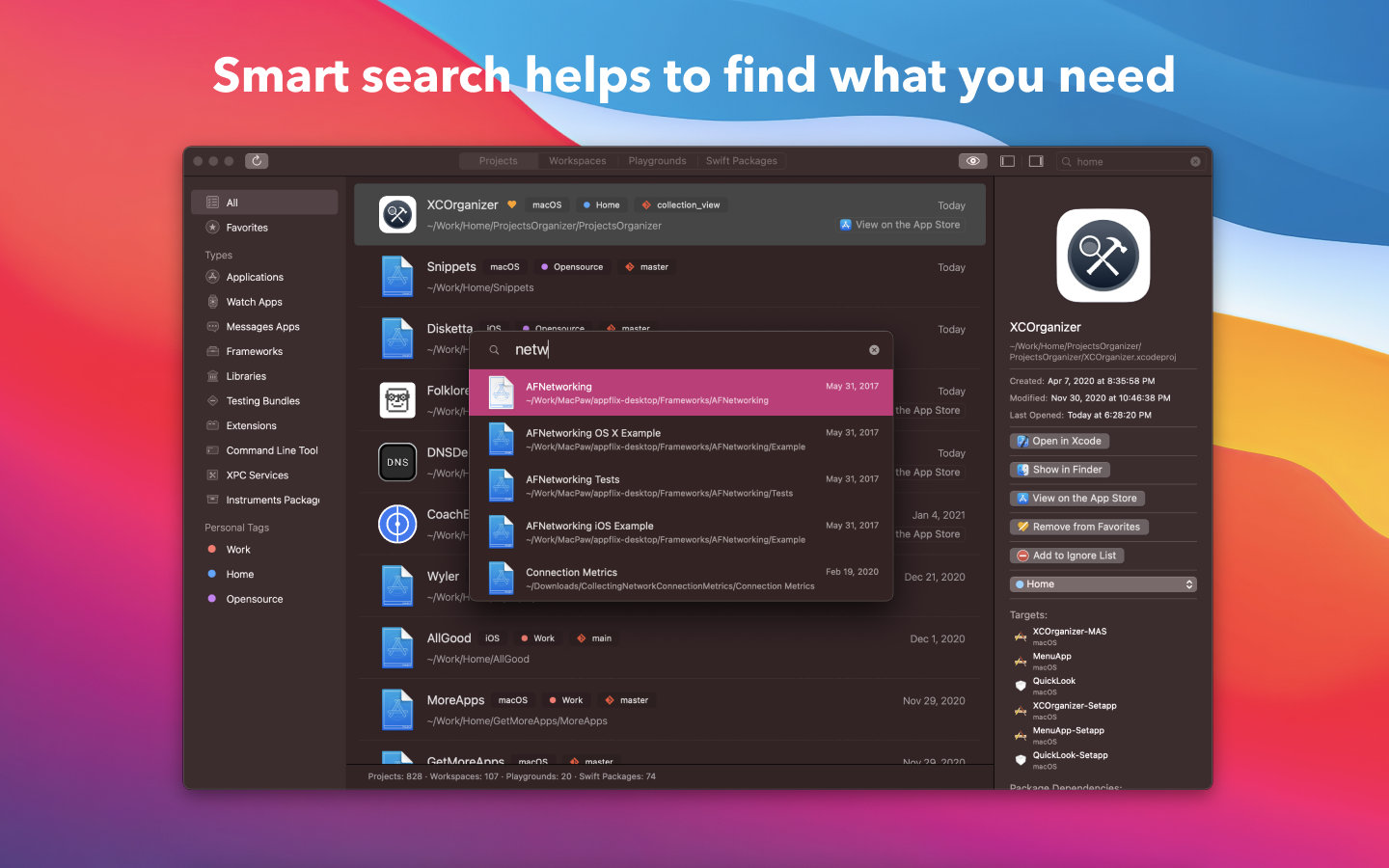
Task: Click the toolbar search field containing 'home'
Action: pos(1130,162)
